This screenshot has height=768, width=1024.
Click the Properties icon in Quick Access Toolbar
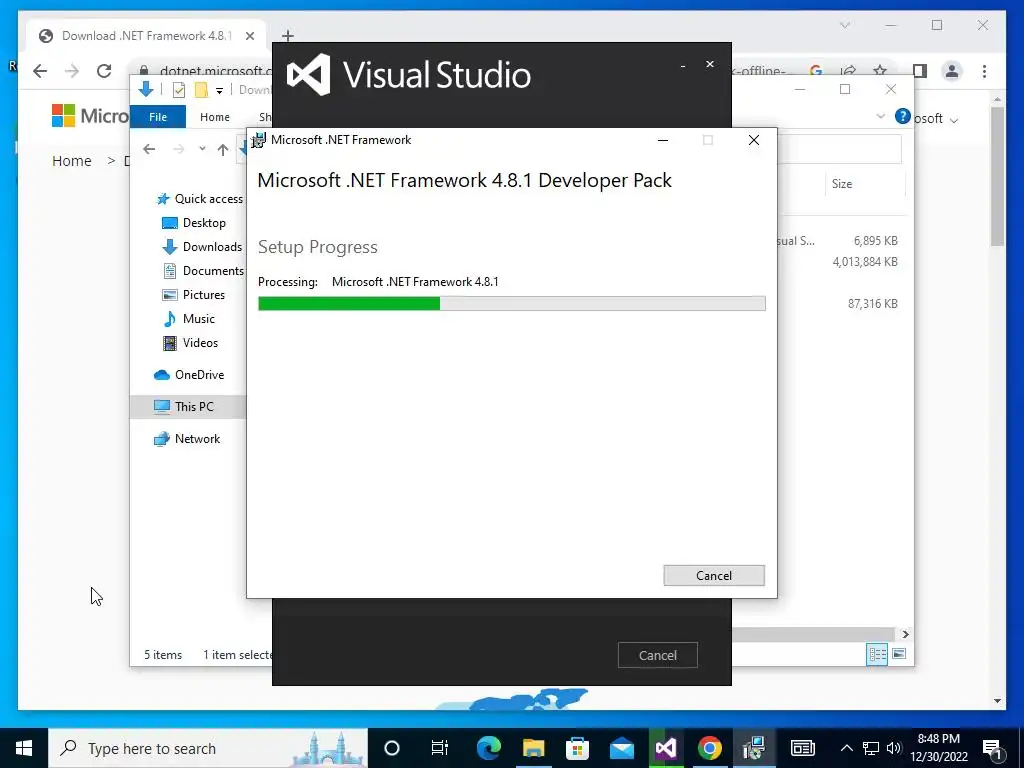(178, 90)
